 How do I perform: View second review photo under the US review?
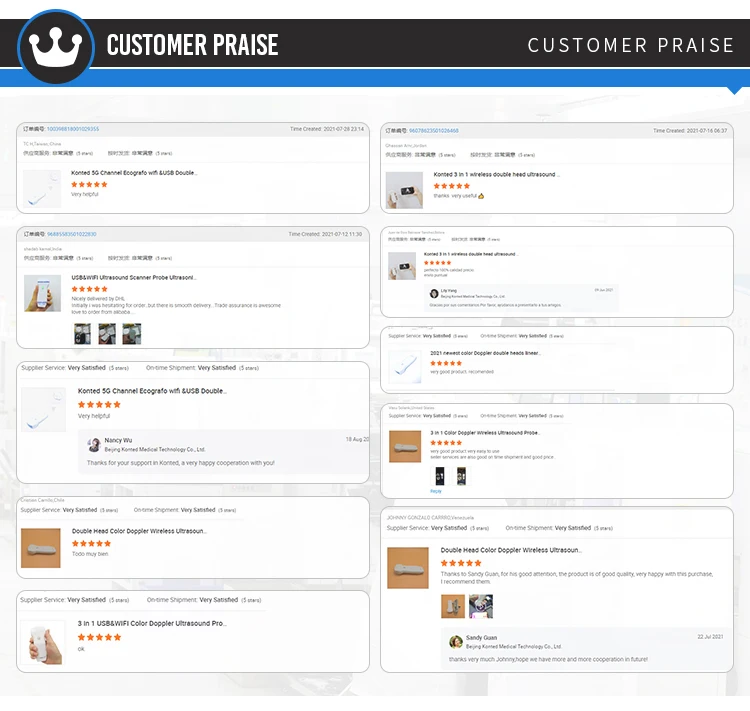pos(462,476)
